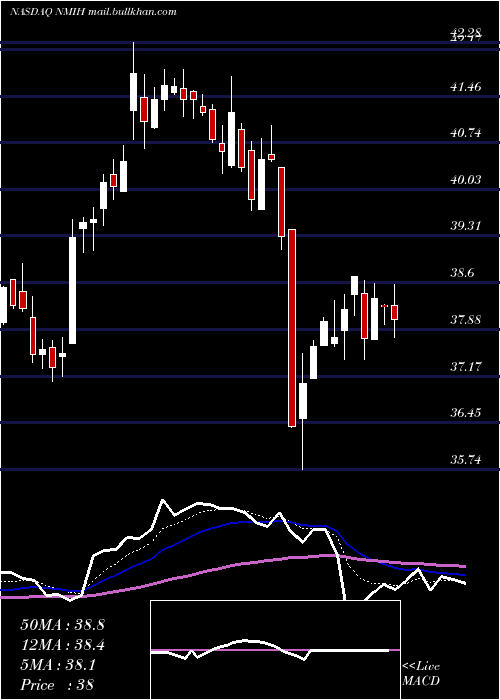Viewport: 500px width, 700px height.
Task: Click the 40.74 price axis label
Action: (466, 133)
